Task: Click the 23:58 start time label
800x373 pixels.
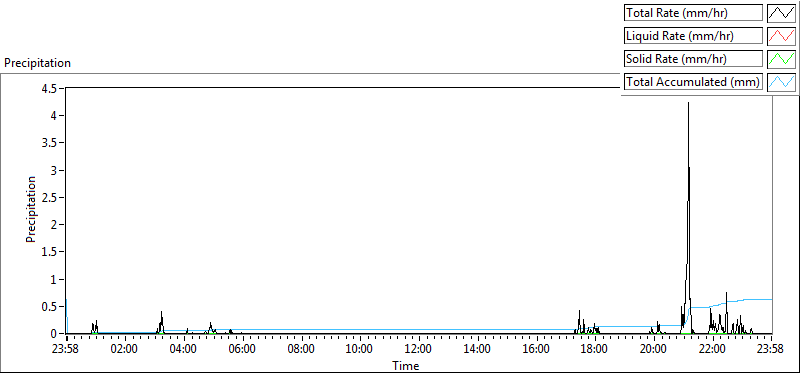Action: 66,350
